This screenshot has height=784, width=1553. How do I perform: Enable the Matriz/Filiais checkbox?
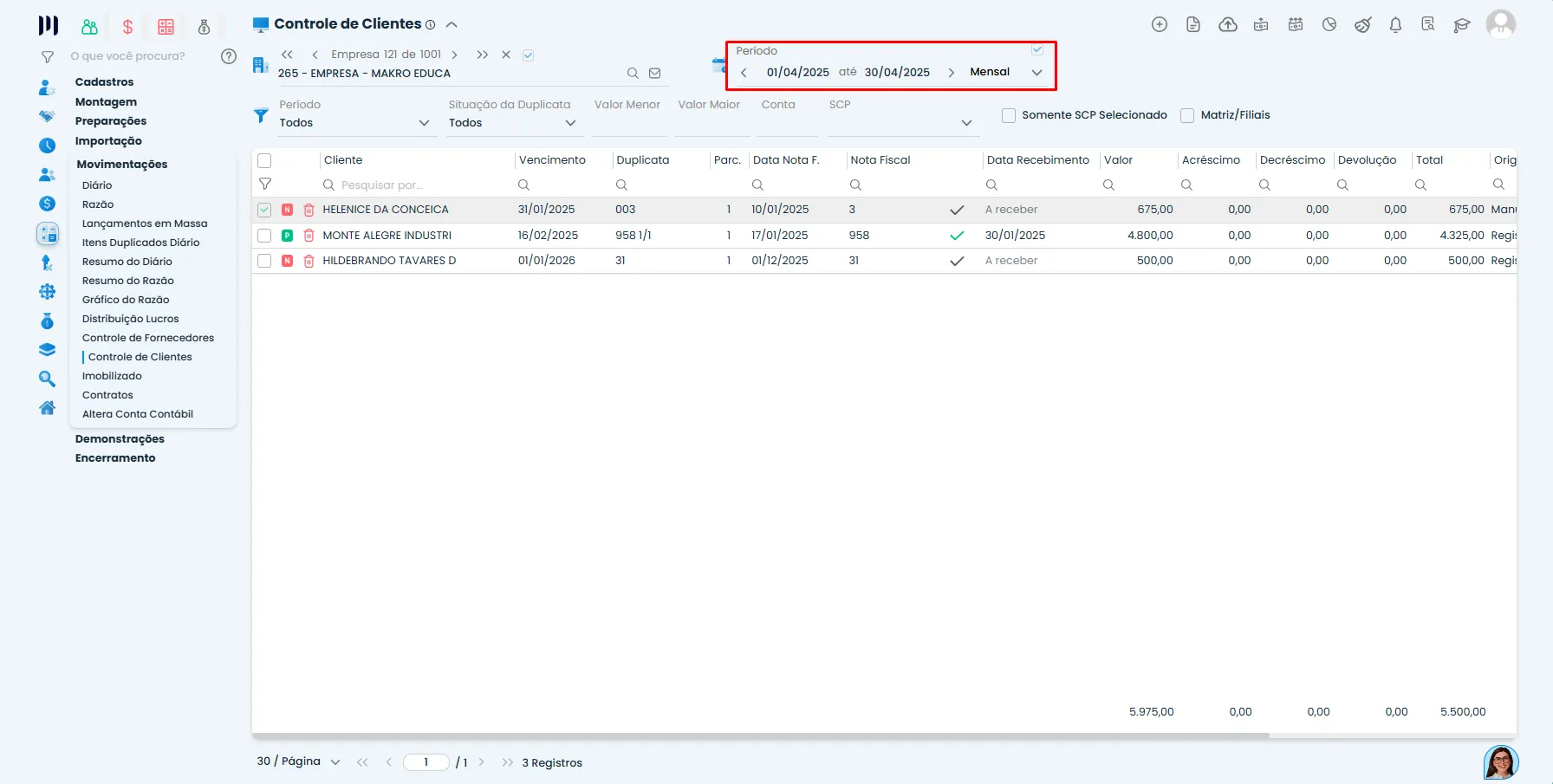[1187, 115]
